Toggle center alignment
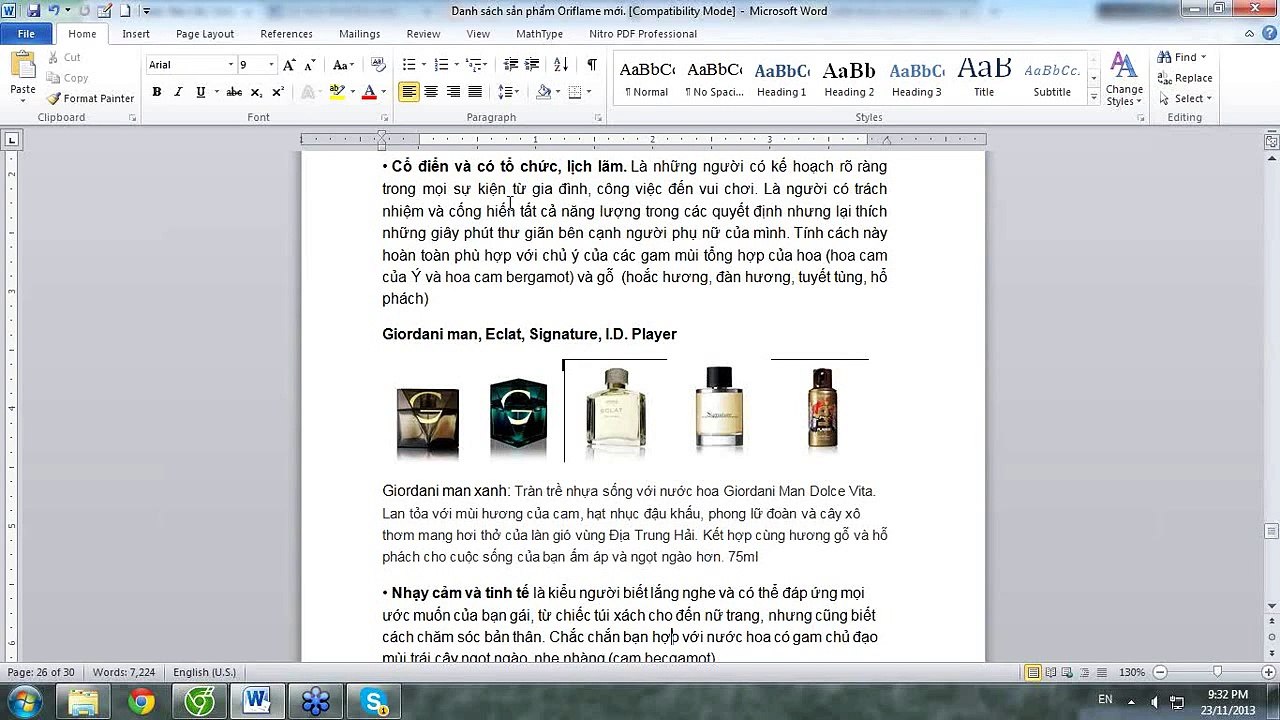1280x720 pixels. click(x=431, y=92)
